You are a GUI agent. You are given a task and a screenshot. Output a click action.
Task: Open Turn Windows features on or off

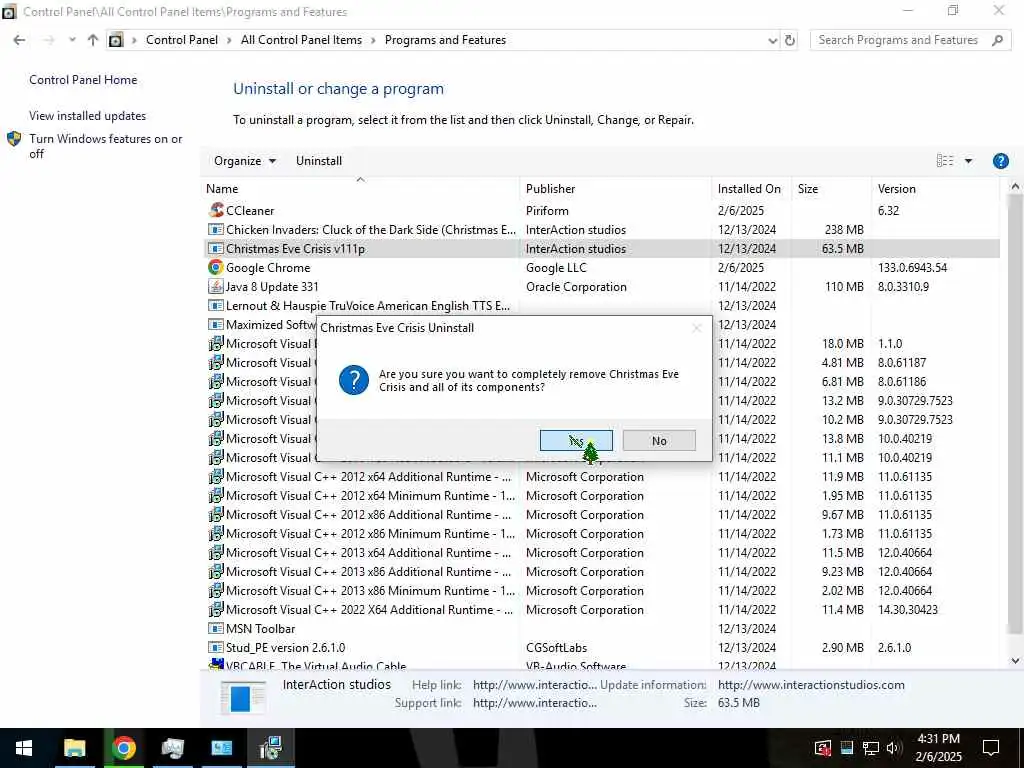(x=106, y=146)
